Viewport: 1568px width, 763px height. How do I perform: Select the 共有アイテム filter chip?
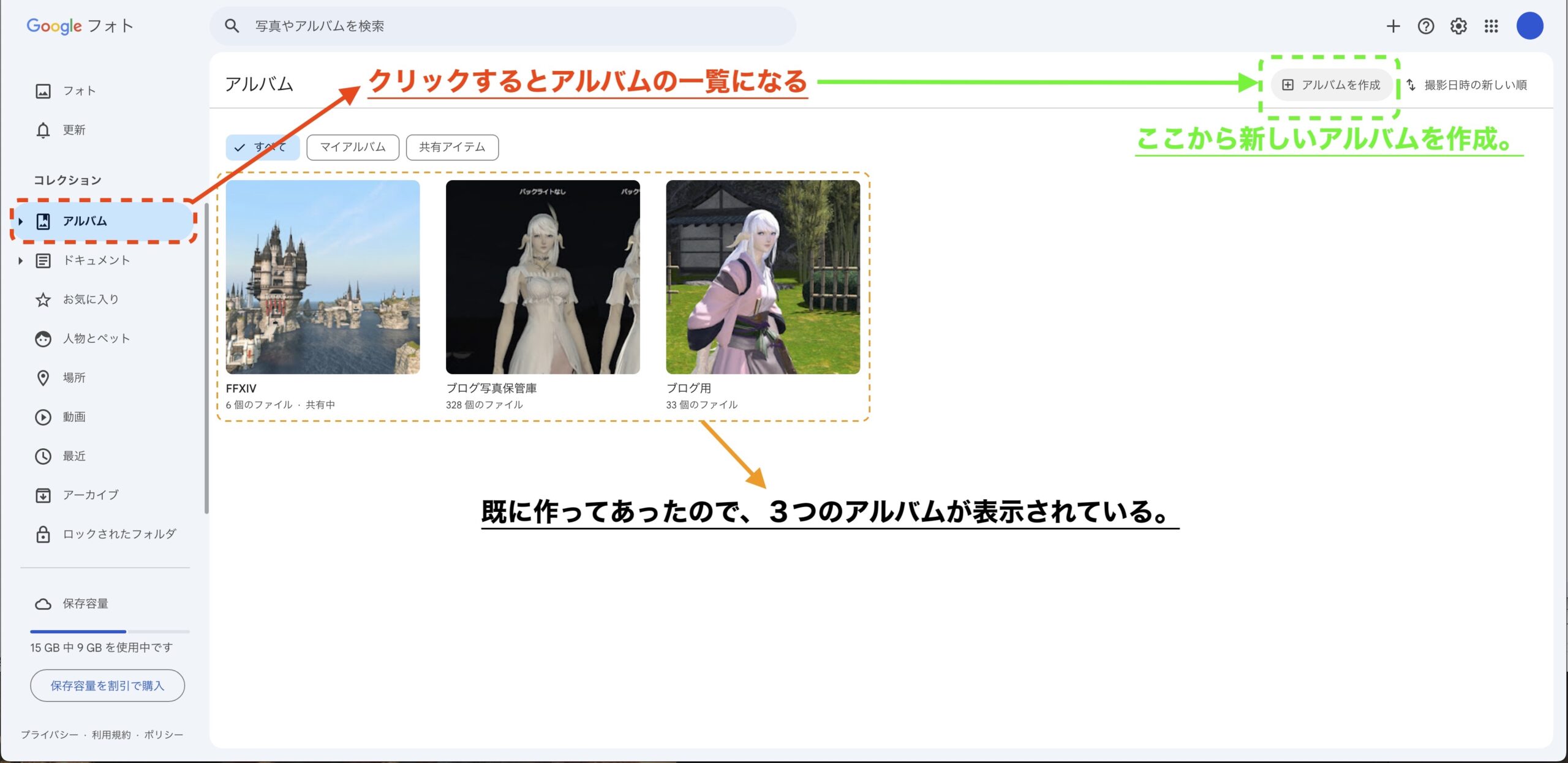(x=452, y=148)
